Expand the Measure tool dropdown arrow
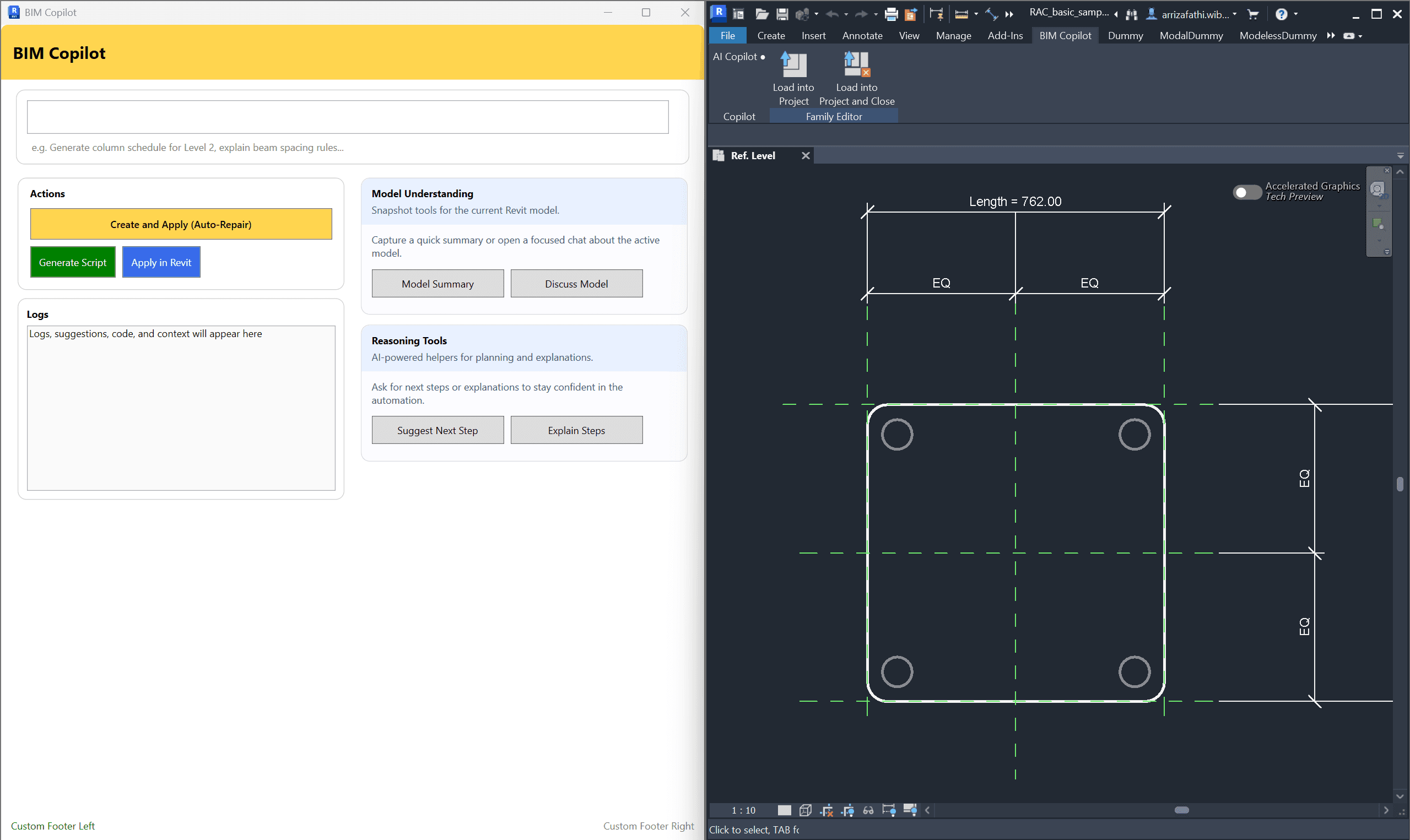The image size is (1410, 840). 976,14
